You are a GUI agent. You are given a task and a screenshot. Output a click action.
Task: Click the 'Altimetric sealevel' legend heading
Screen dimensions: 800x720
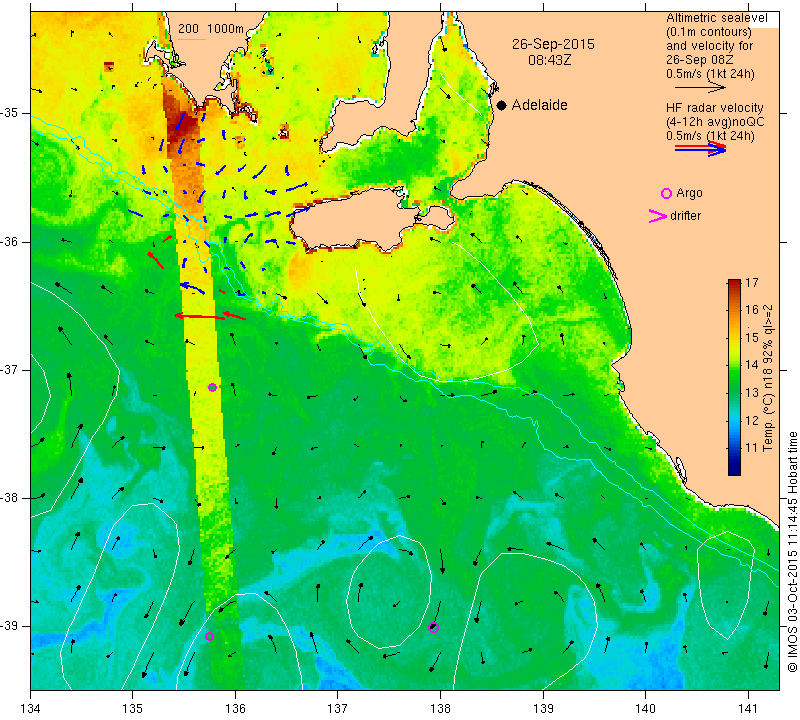coord(716,18)
